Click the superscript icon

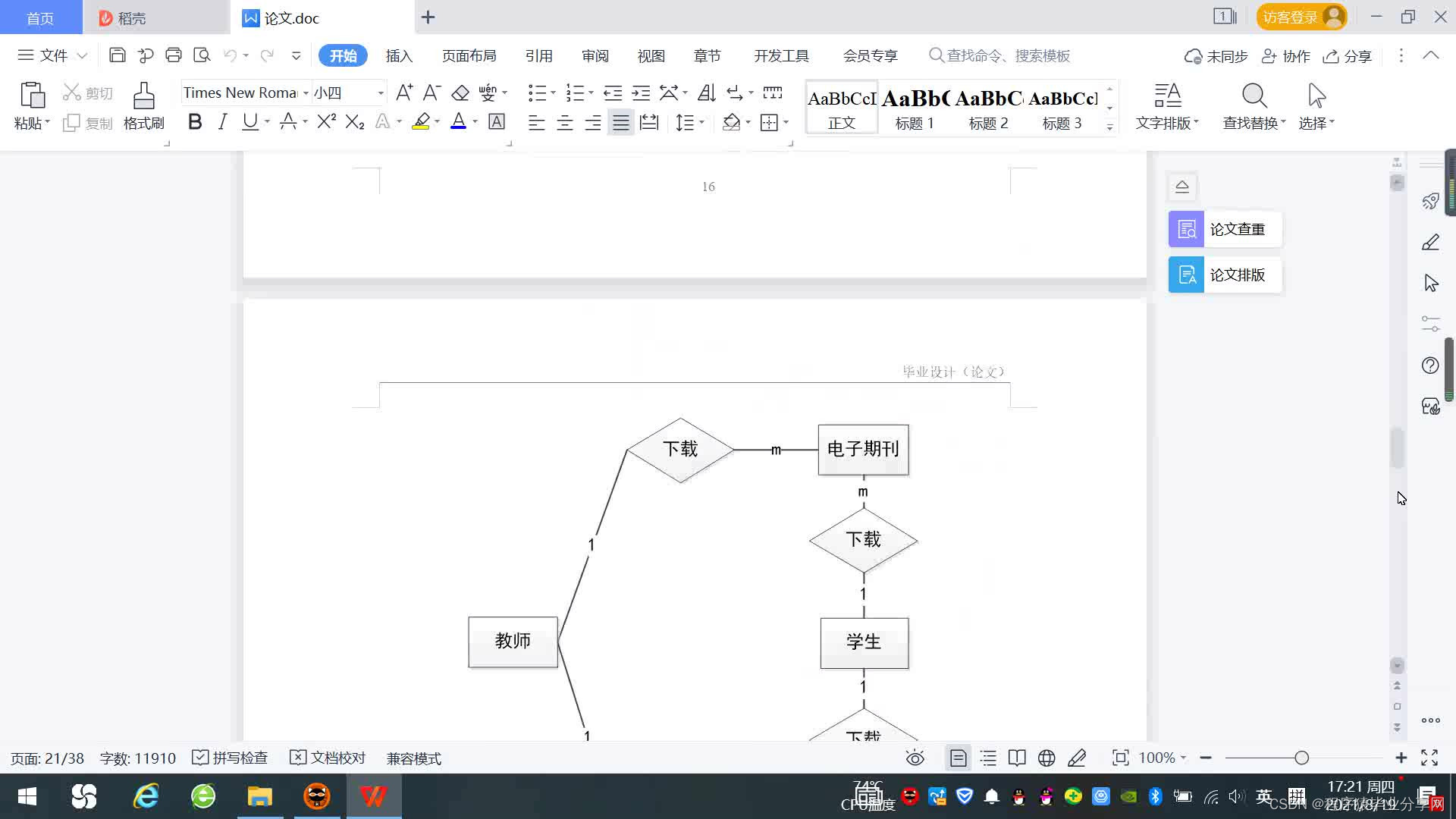pyautogui.click(x=326, y=122)
